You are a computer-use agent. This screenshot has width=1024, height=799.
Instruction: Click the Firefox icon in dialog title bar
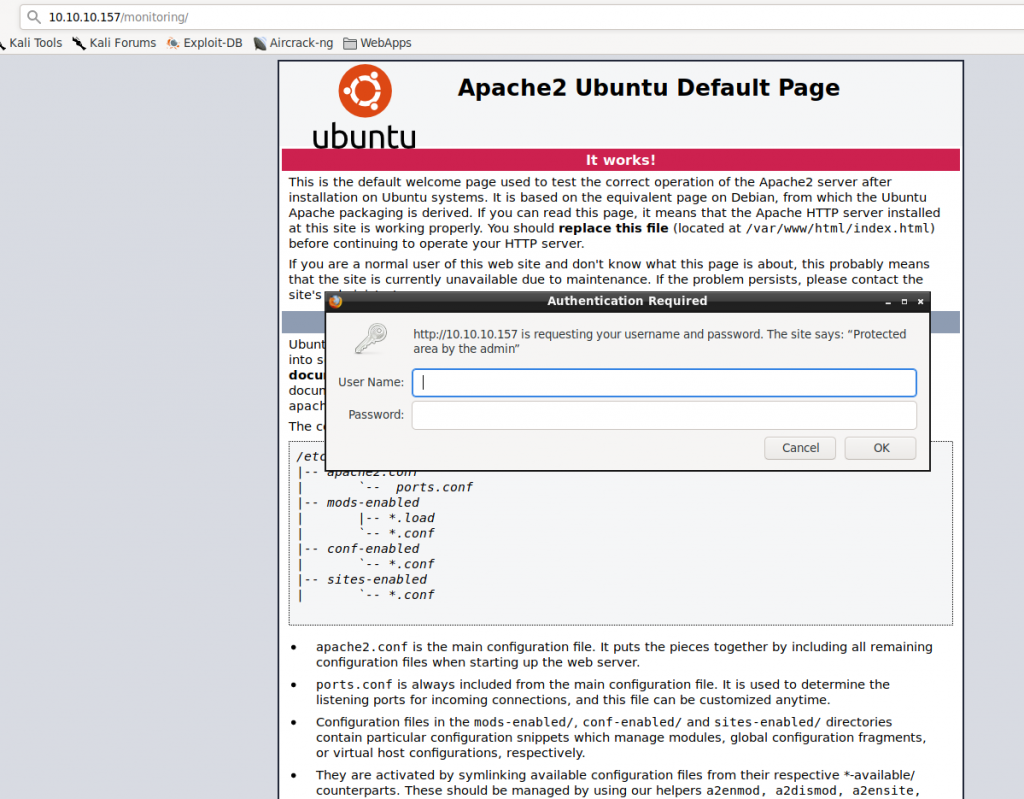click(x=336, y=301)
